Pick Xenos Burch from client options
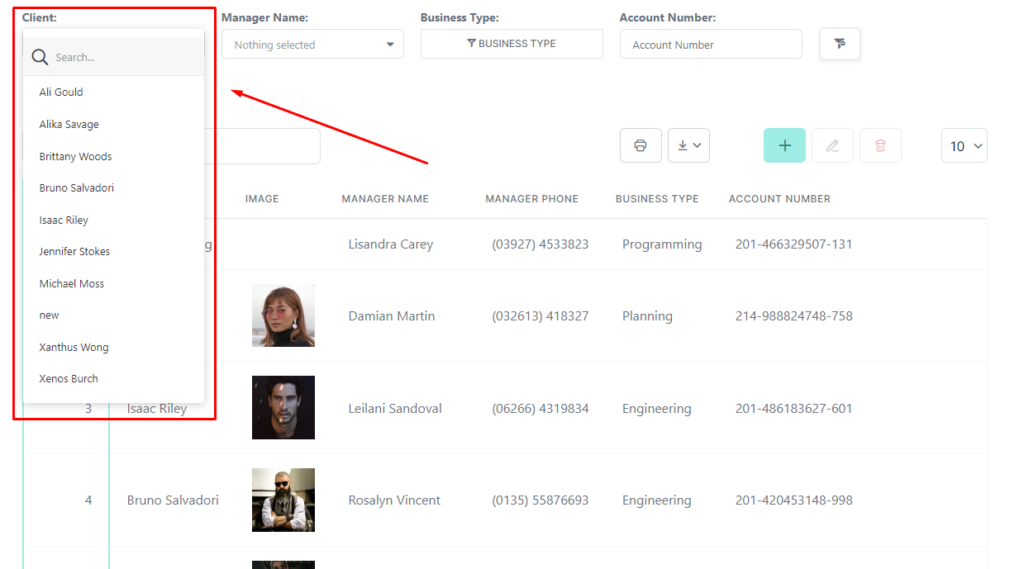 [68, 379]
